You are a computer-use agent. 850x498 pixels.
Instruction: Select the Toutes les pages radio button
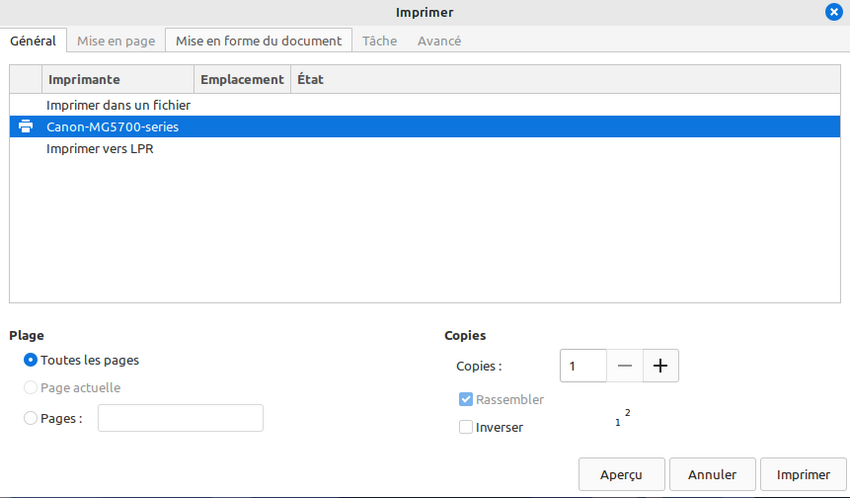click(x=30, y=360)
